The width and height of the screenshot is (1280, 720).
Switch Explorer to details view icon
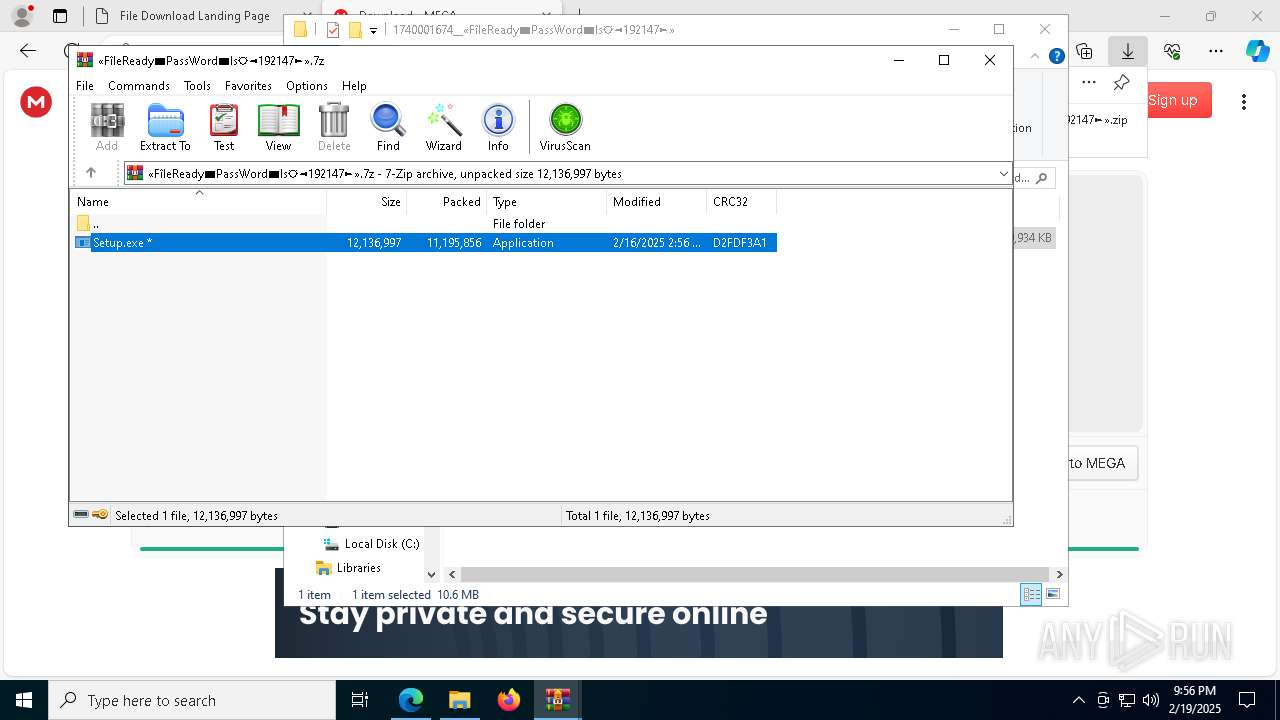coord(1031,594)
